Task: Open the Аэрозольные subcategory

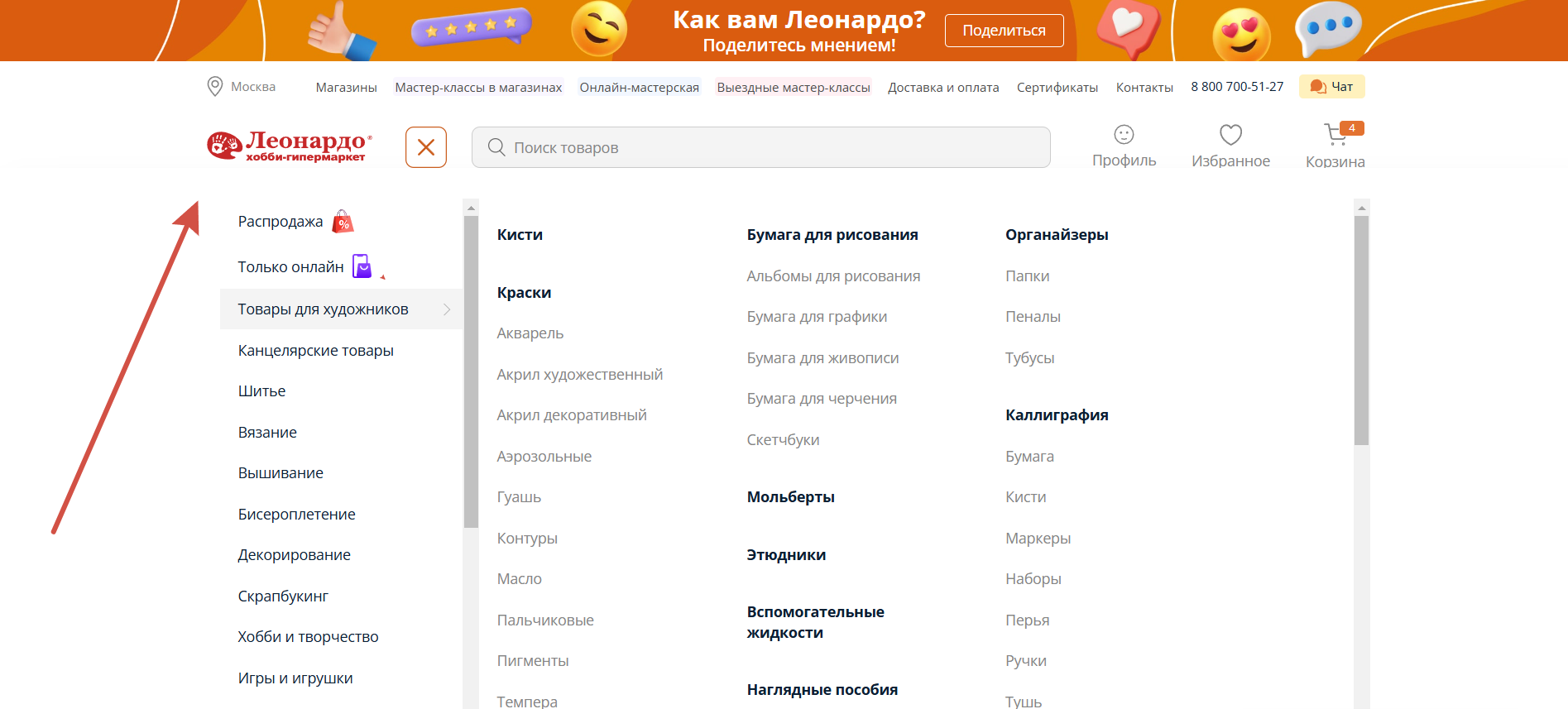Action: tap(544, 457)
